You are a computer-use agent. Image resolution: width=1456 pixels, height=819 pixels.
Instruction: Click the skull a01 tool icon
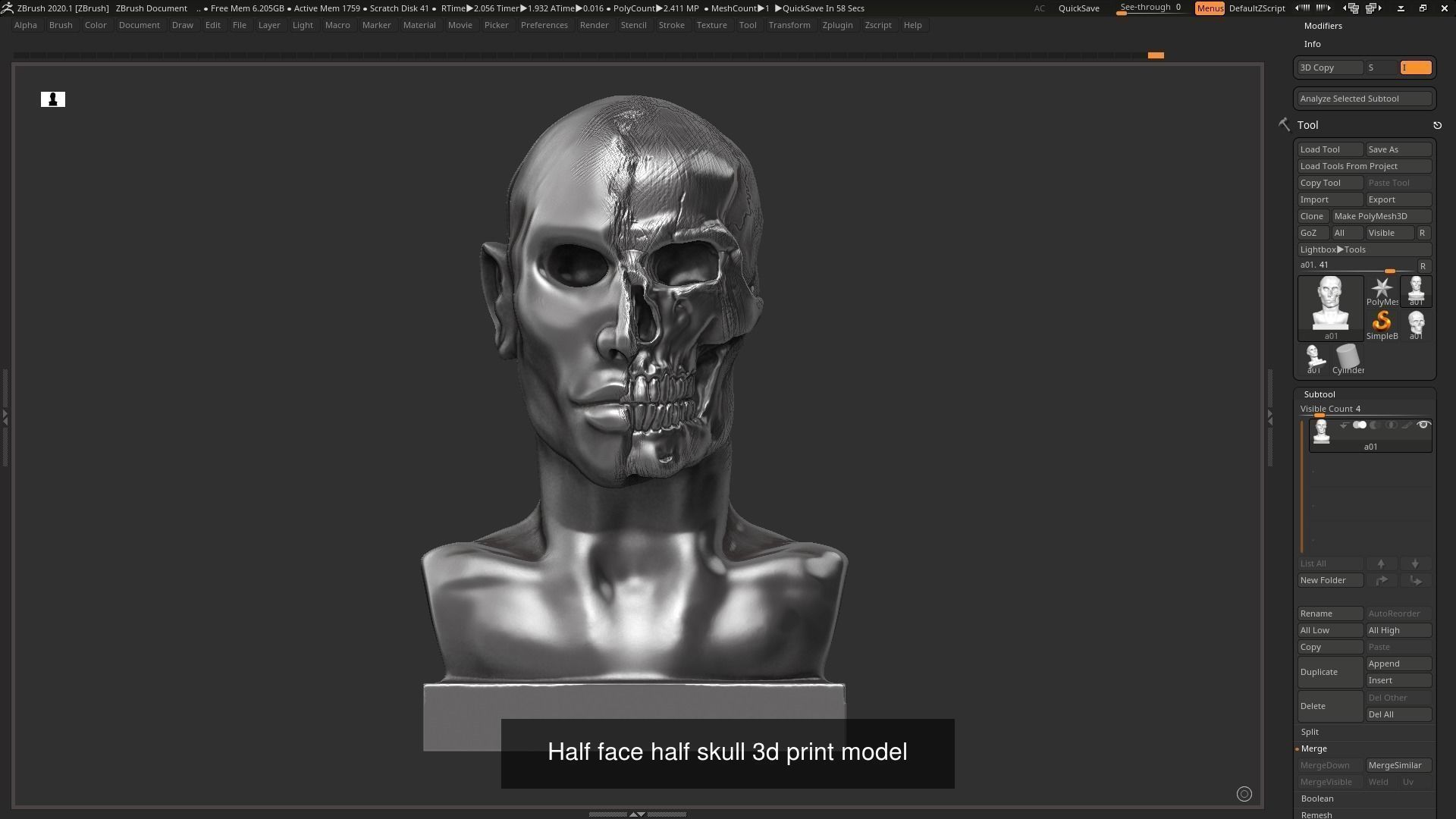click(1416, 323)
